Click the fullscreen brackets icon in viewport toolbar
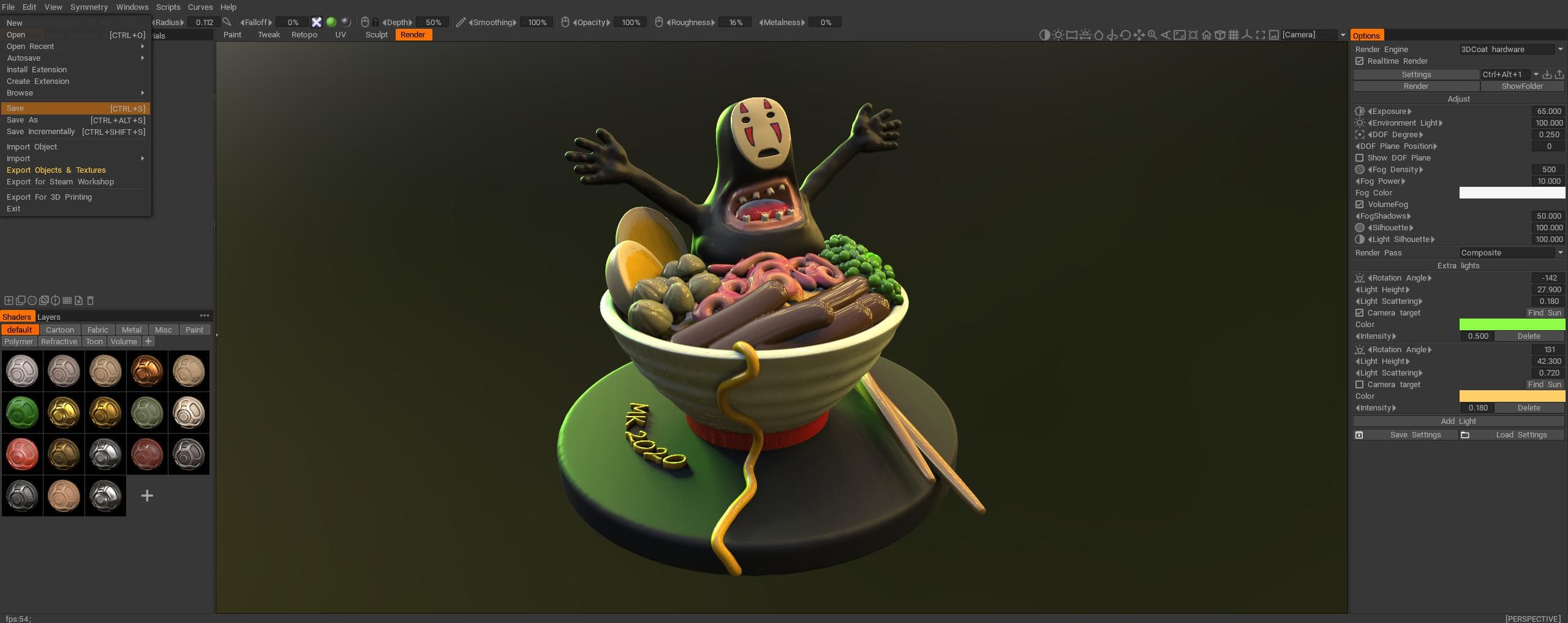Image resolution: width=1568 pixels, height=623 pixels. (1261, 35)
